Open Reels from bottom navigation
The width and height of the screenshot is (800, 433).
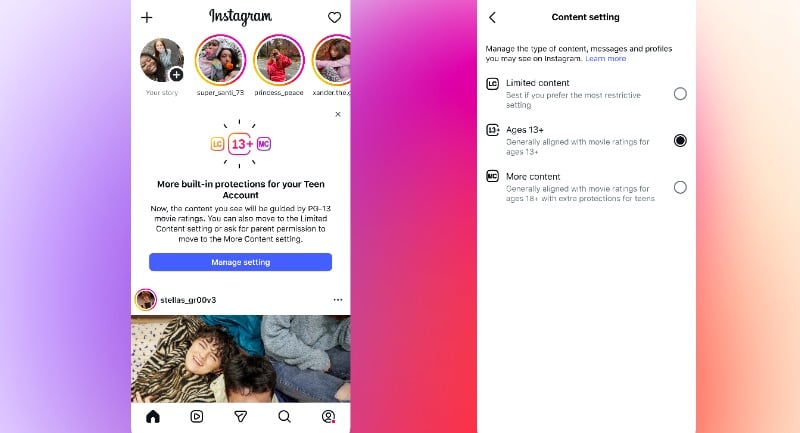[x=196, y=417]
